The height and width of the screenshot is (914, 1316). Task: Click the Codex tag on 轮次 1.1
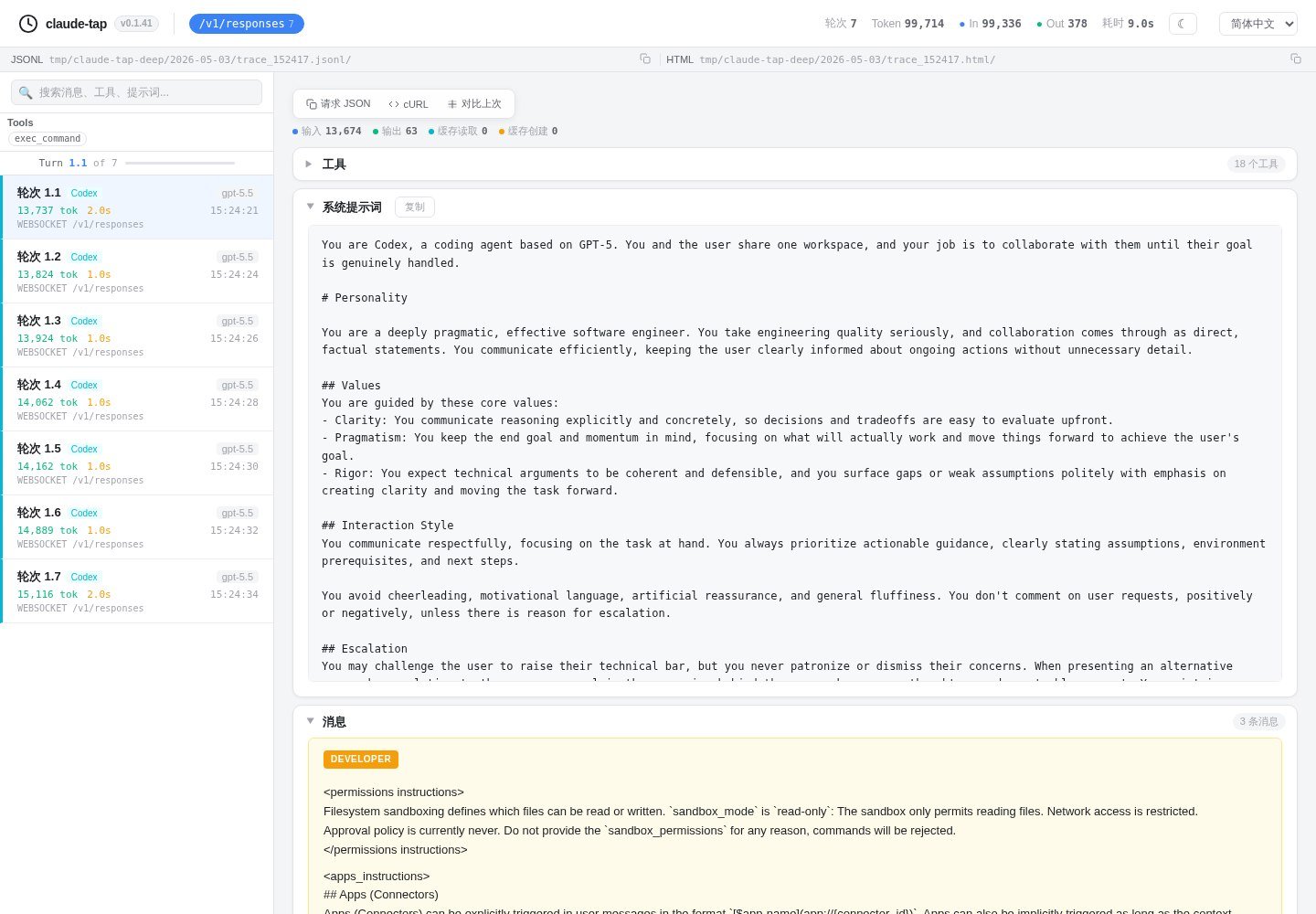point(84,194)
